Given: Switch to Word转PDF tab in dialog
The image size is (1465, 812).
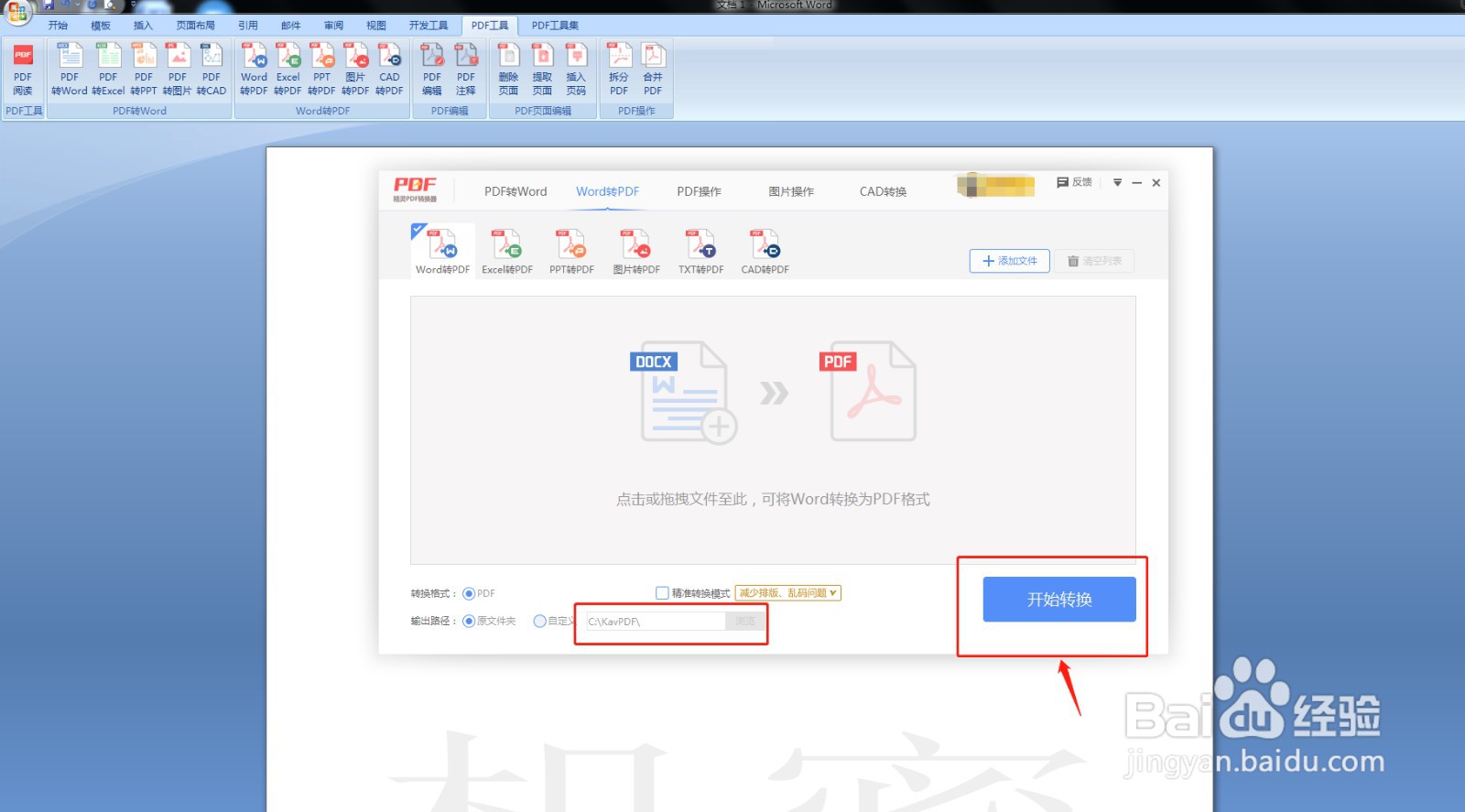Looking at the screenshot, I should [x=608, y=191].
